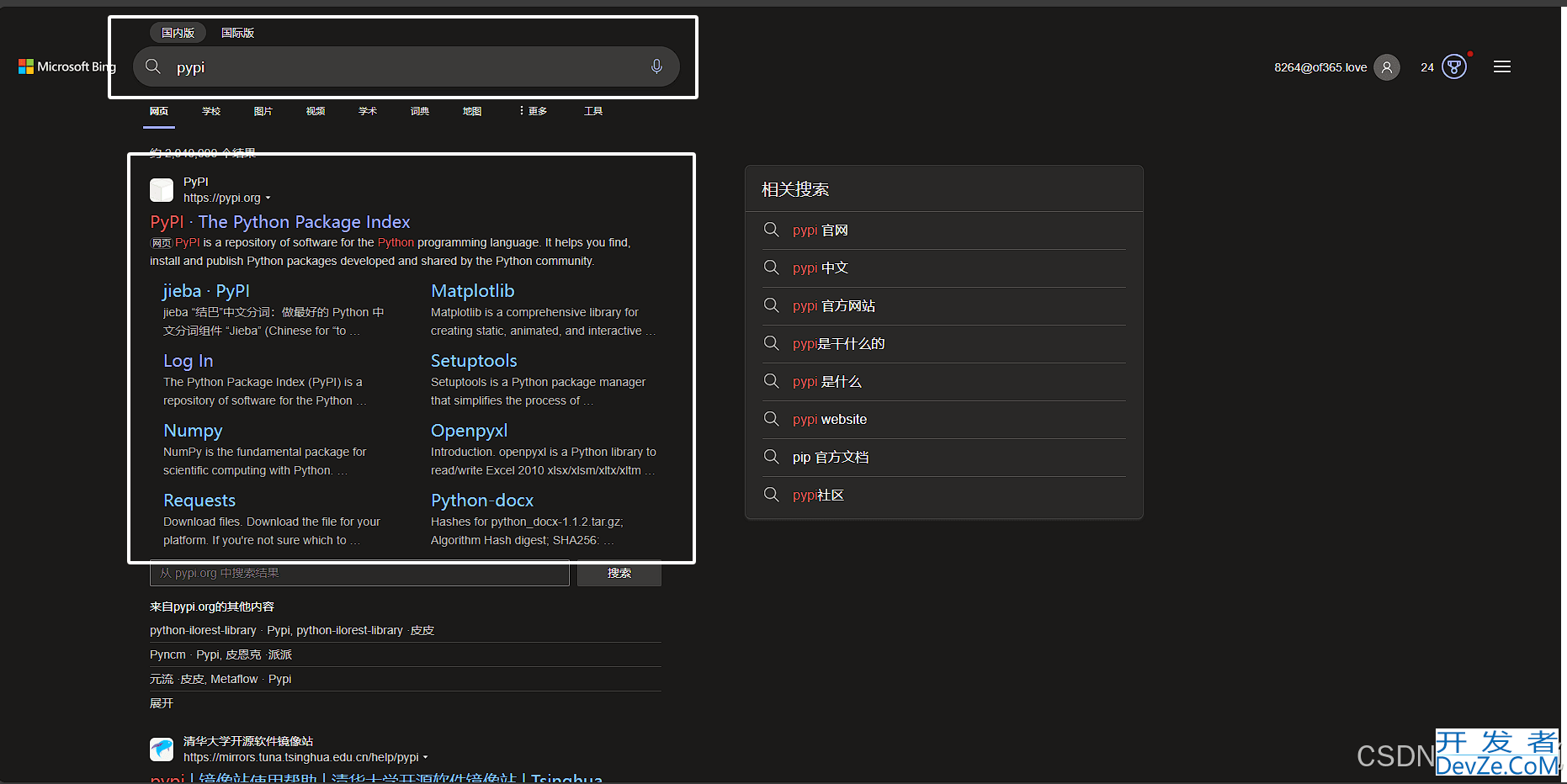
Task: Click into the main Bing search box
Action: coord(406,66)
